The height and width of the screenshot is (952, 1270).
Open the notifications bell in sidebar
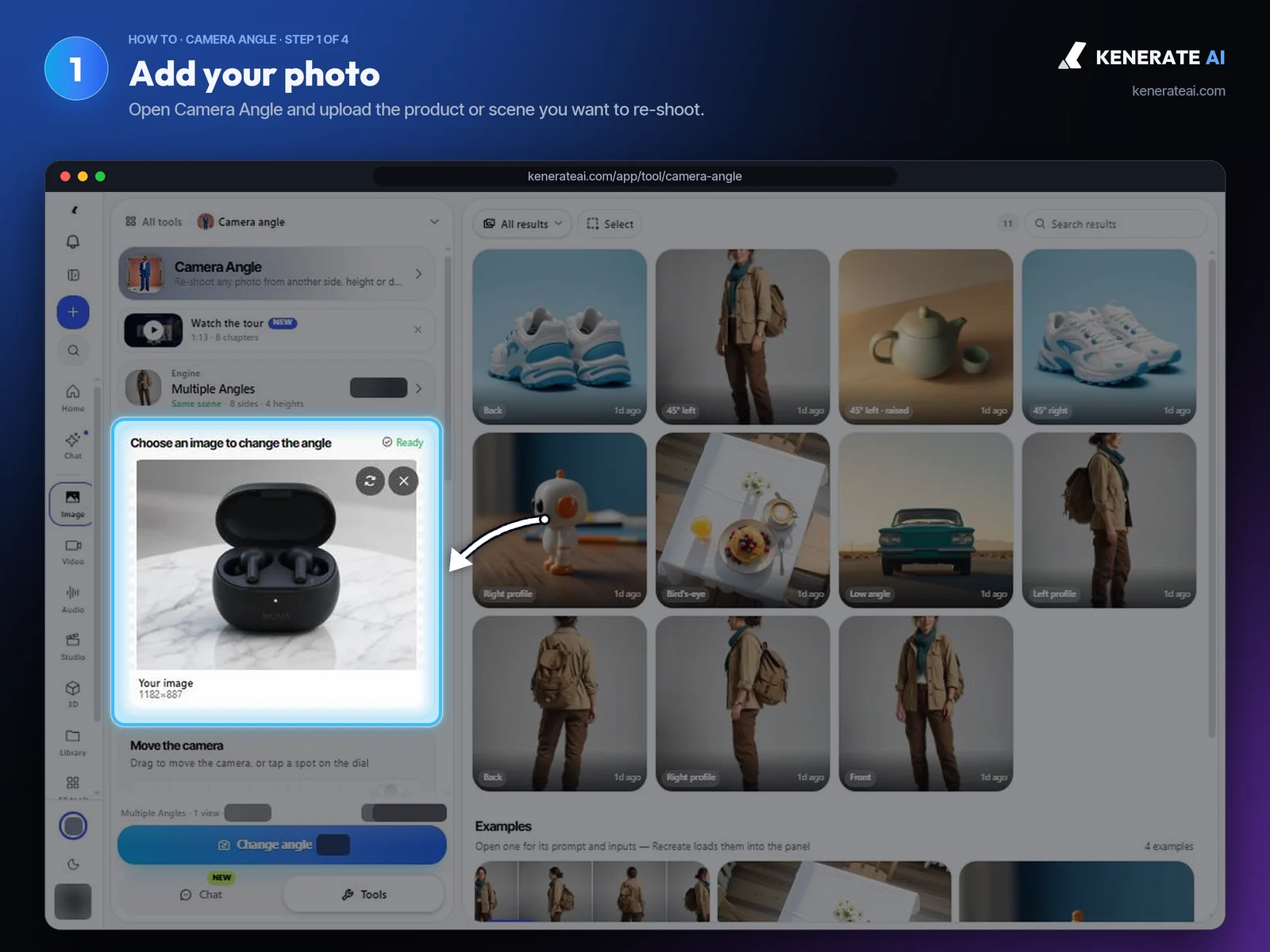coord(73,242)
